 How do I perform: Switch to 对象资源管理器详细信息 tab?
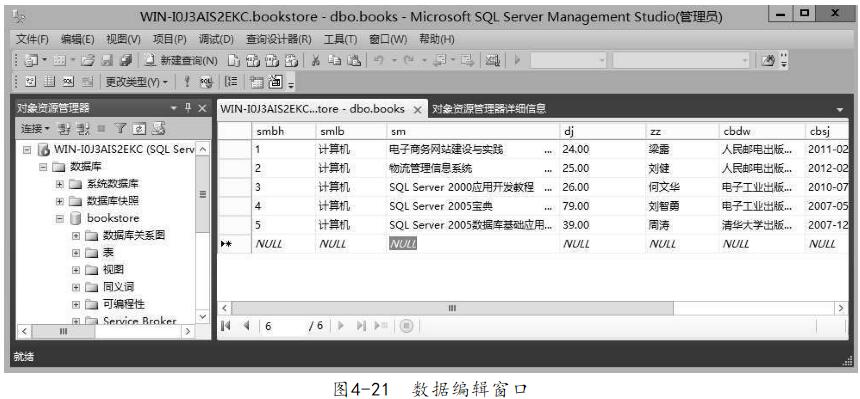(x=489, y=109)
